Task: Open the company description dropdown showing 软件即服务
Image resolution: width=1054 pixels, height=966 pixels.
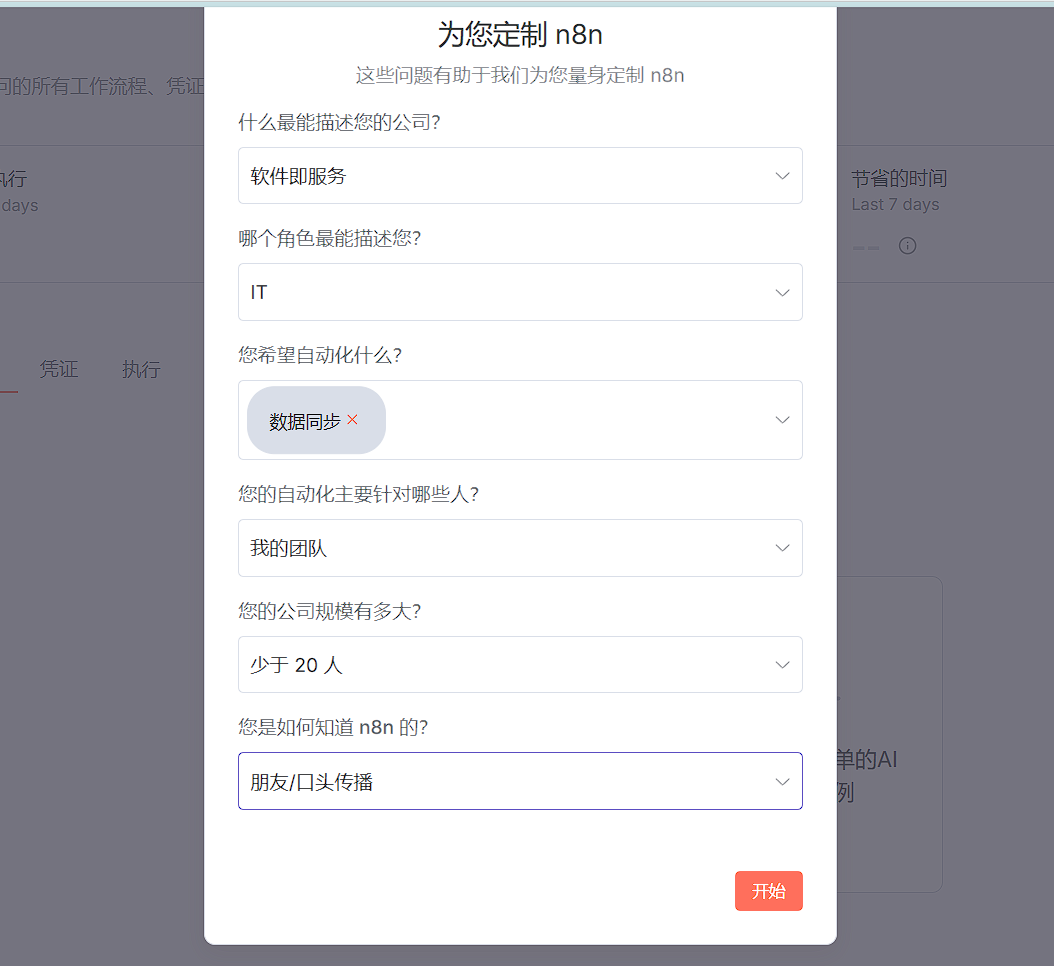Action: [x=520, y=175]
